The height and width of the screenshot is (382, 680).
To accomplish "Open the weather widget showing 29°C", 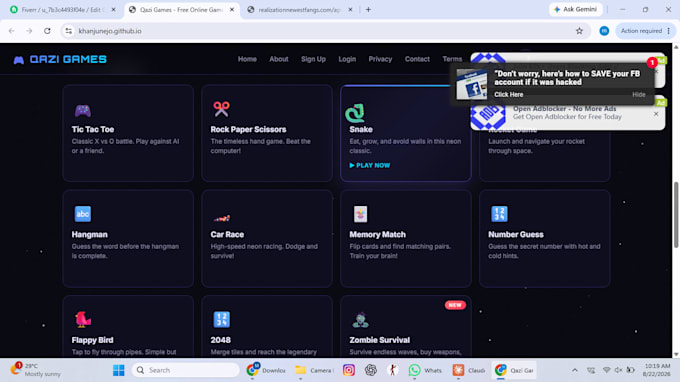I will [x=36, y=370].
